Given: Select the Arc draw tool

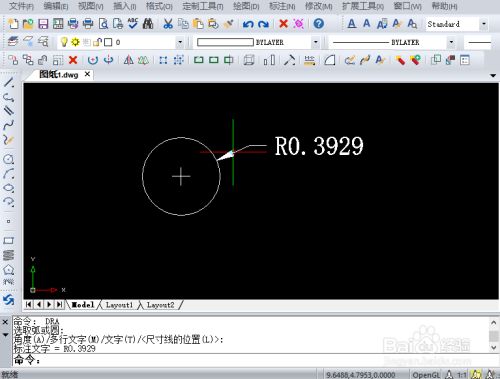Looking at the screenshot, I should pos(8,173).
